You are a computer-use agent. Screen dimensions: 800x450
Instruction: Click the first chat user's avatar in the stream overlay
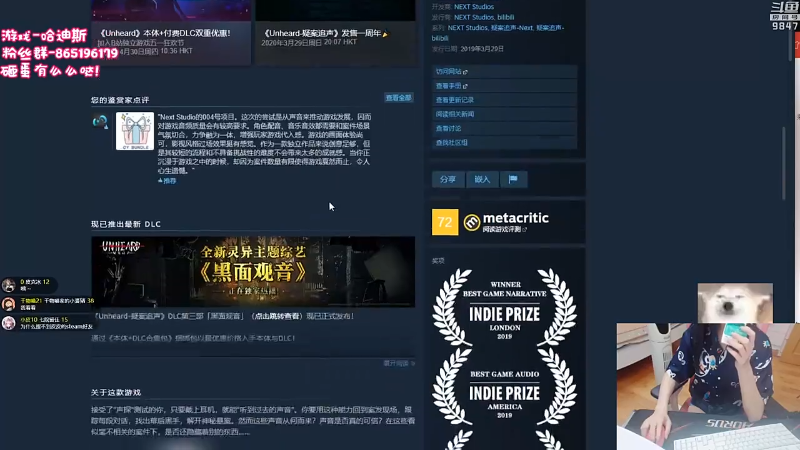click(x=8, y=285)
